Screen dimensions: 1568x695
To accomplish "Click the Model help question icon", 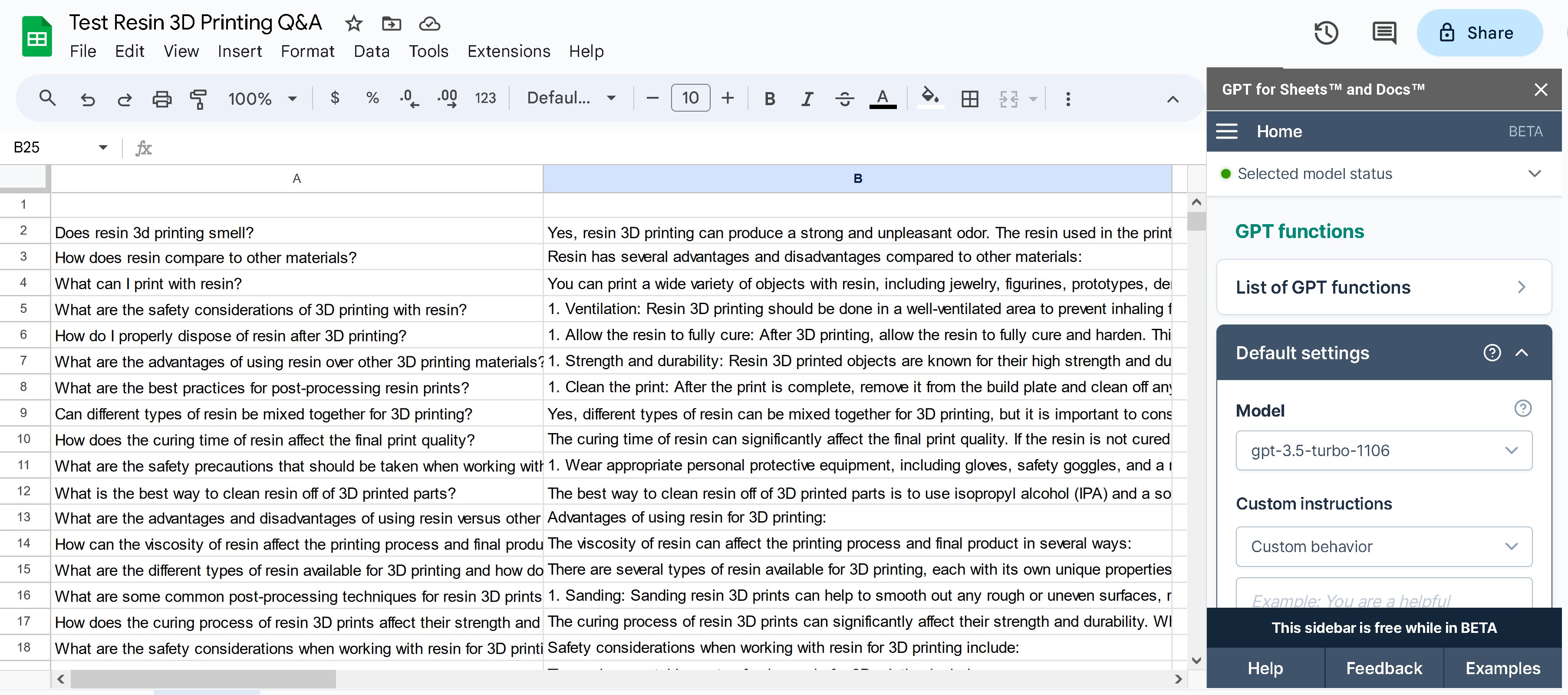I will (x=1522, y=408).
